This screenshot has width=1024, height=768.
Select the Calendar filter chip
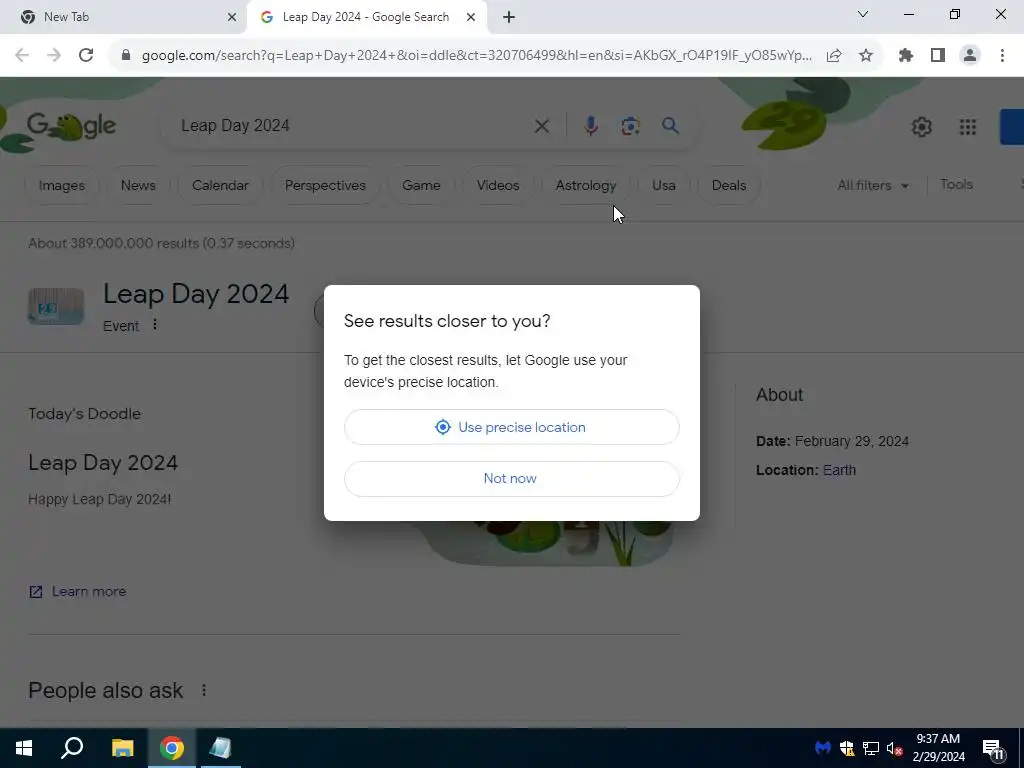pyautogui.click(x=220, y=185)
